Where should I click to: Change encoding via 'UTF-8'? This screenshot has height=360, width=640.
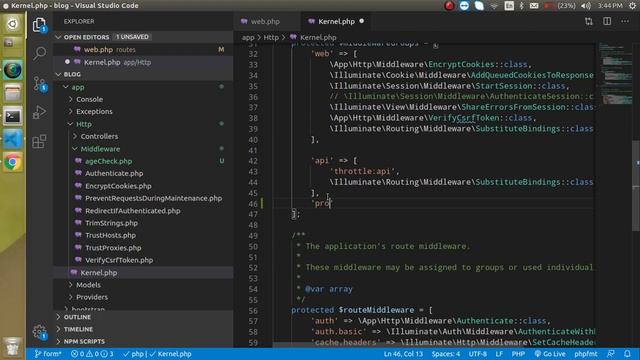pos(478,354)
